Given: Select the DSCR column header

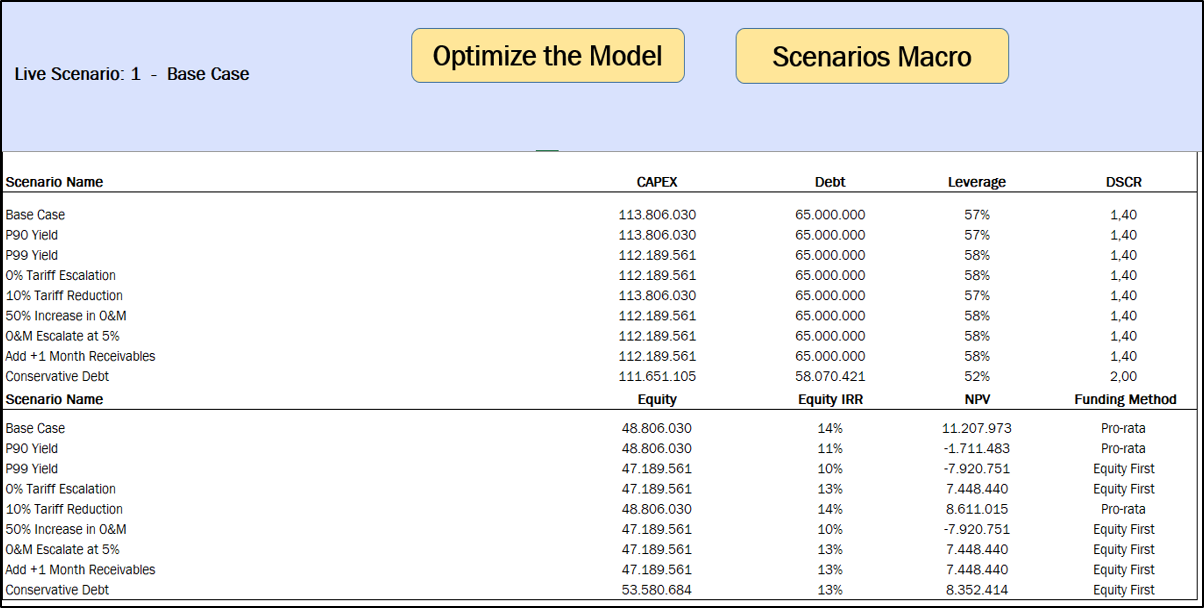Looking at the screenshot, I should (x=1123, y=182).
